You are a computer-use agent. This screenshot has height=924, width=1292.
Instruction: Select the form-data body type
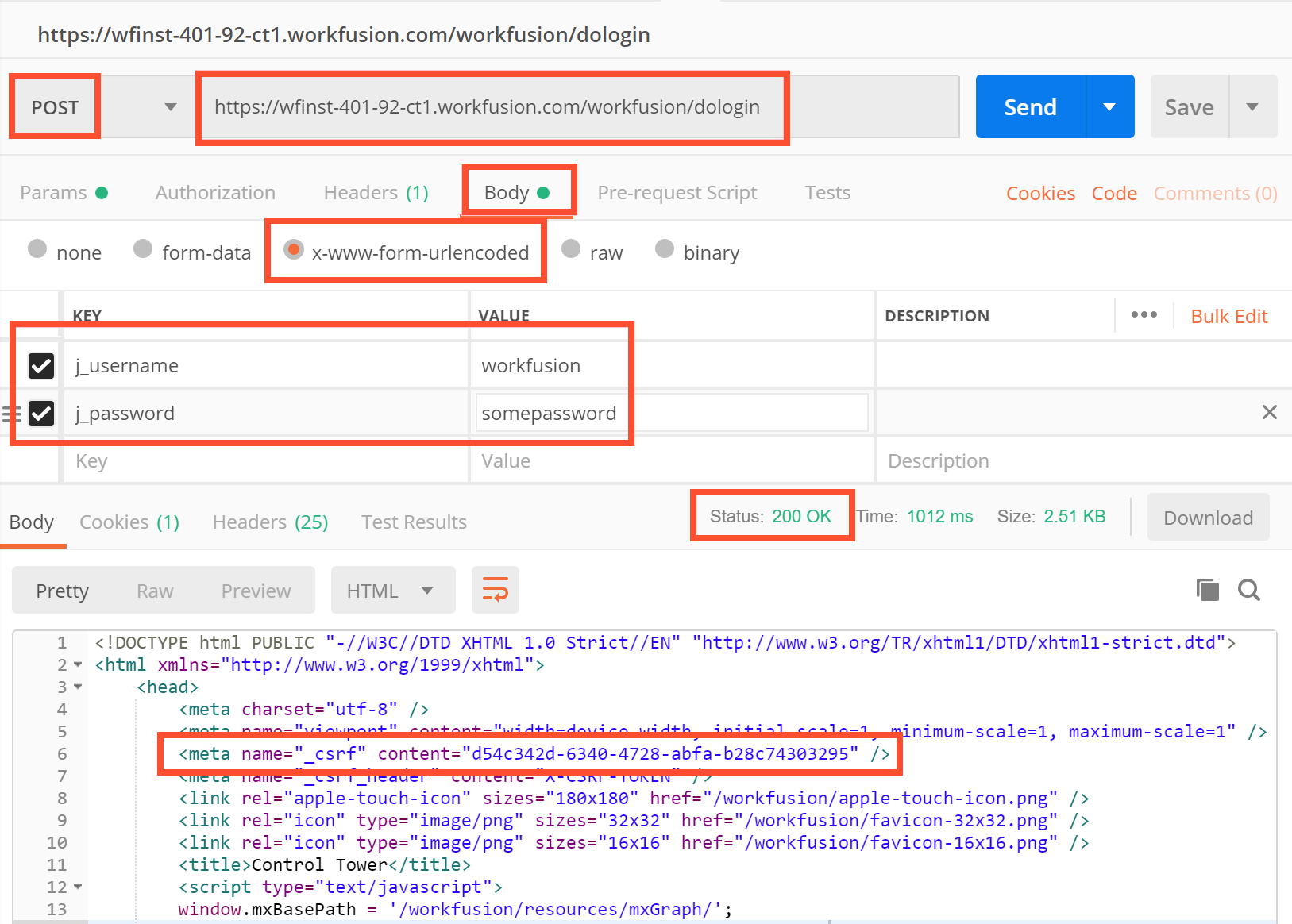tap(143, 249)
